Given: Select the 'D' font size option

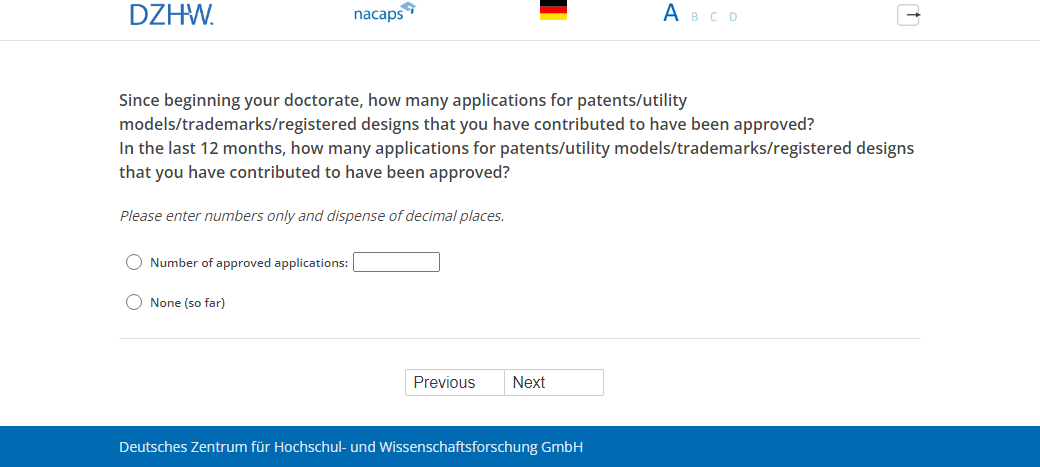Looking at the screenshot, I should [x=733, y=17].
